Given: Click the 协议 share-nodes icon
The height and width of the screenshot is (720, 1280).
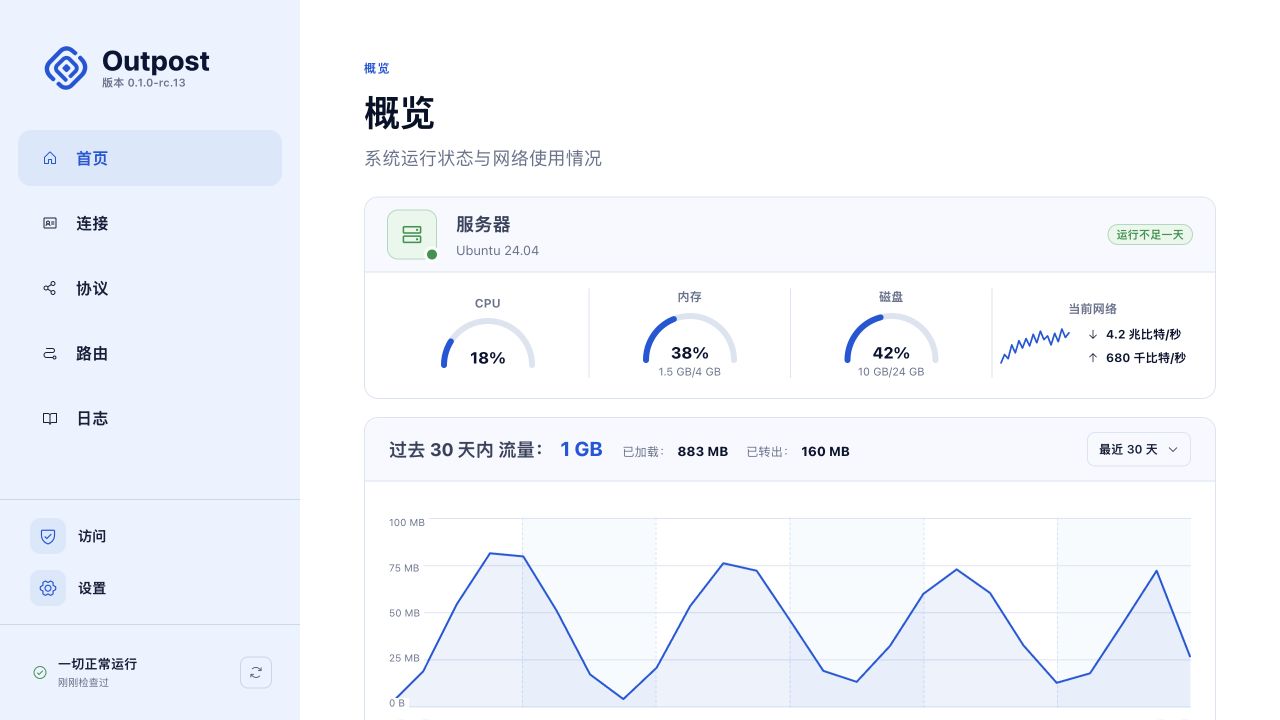Looking at the screenshot, I should [50, 288].
